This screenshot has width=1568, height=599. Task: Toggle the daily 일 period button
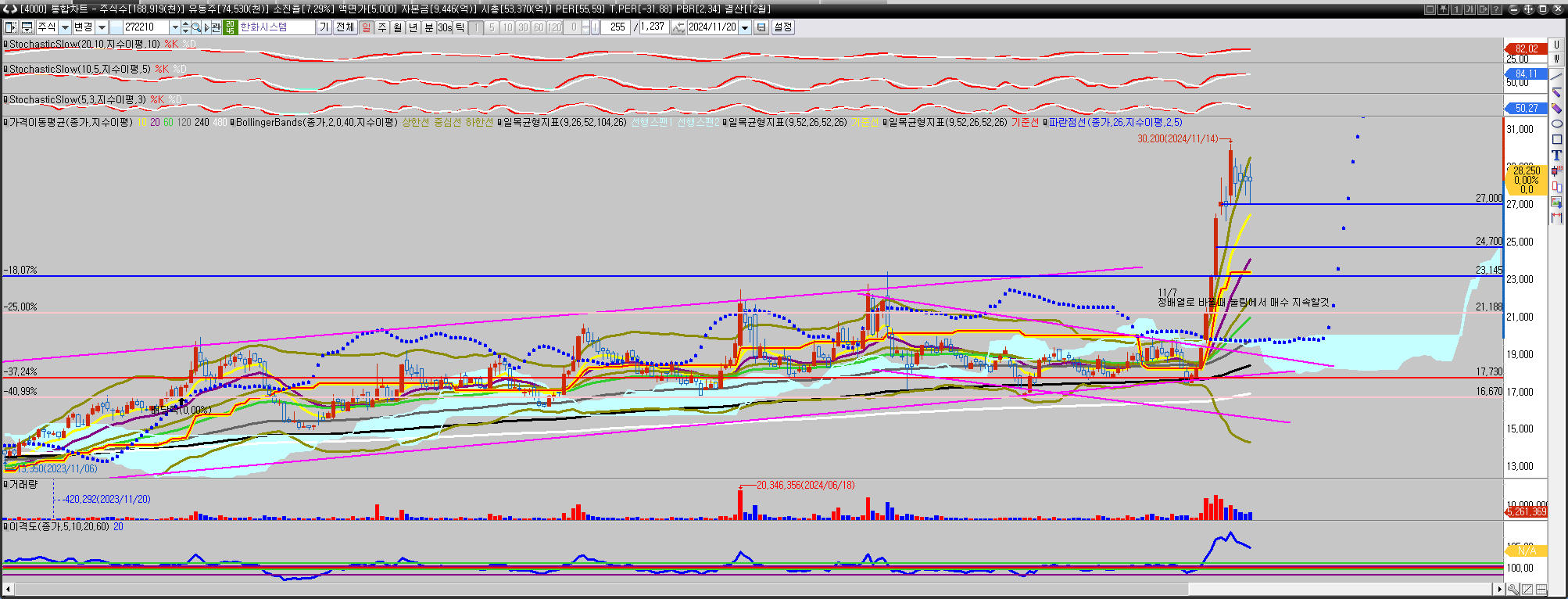(x=366, y=27)
